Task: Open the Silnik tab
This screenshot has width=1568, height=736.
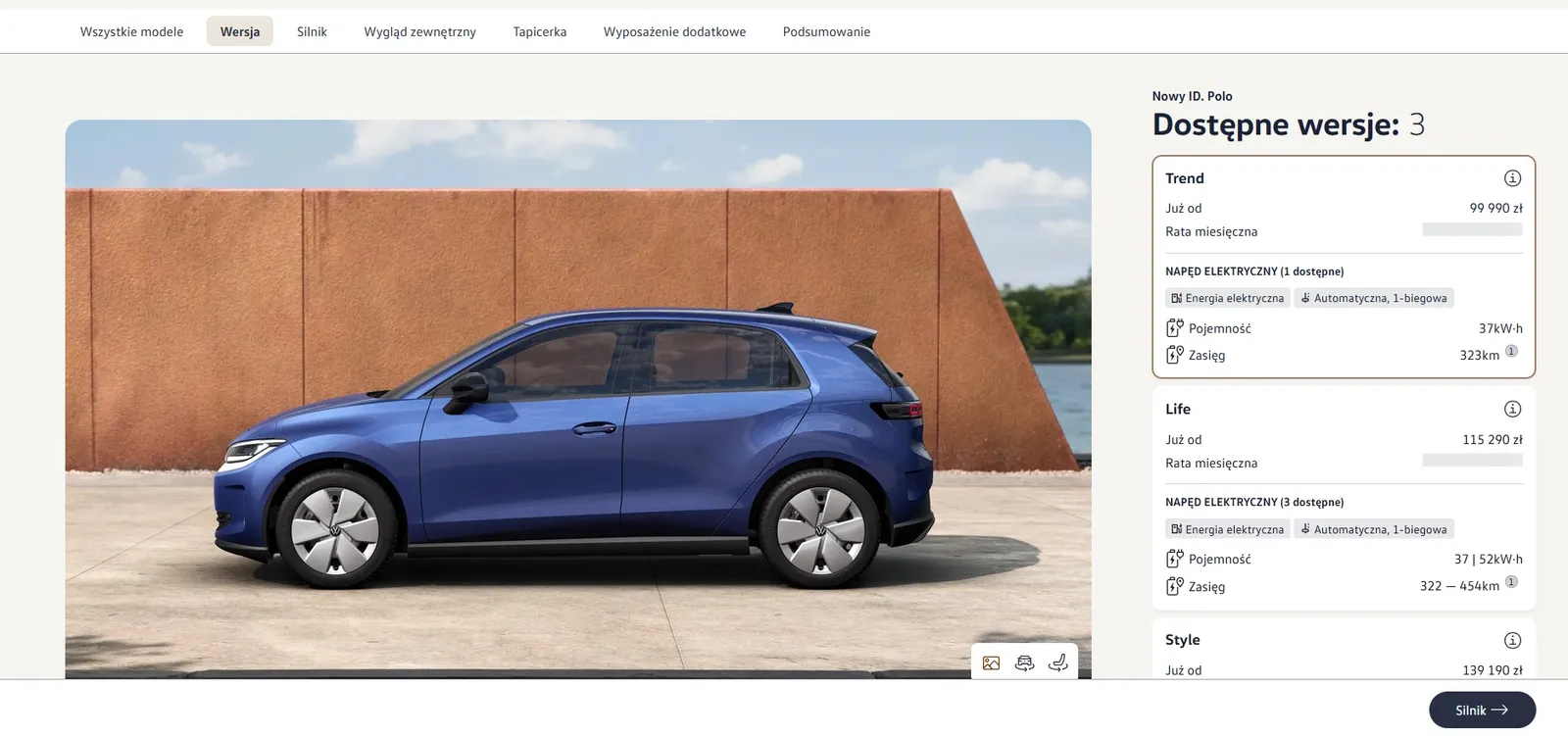Action: coord(312,31)
